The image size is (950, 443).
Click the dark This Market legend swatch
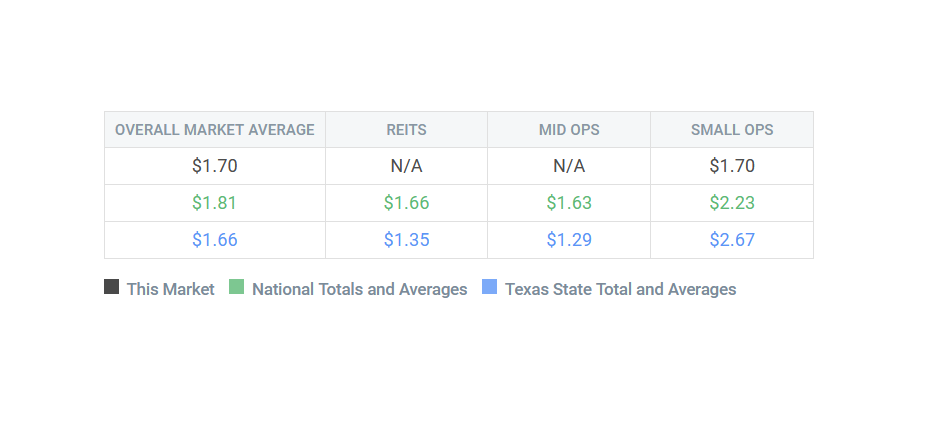coord(111,288)
